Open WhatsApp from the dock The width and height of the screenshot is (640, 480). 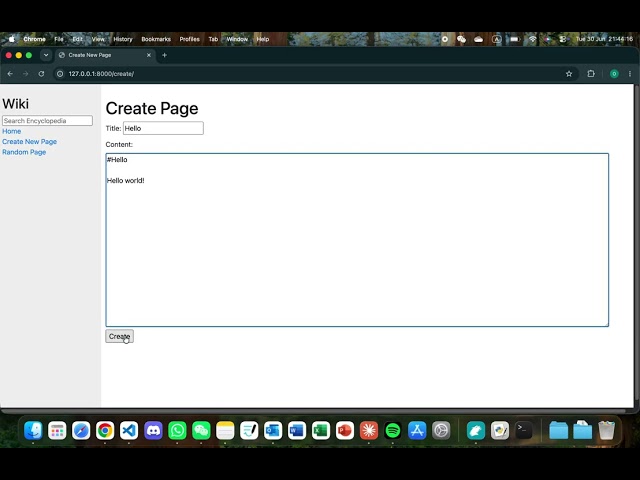(x=177, y=430)
